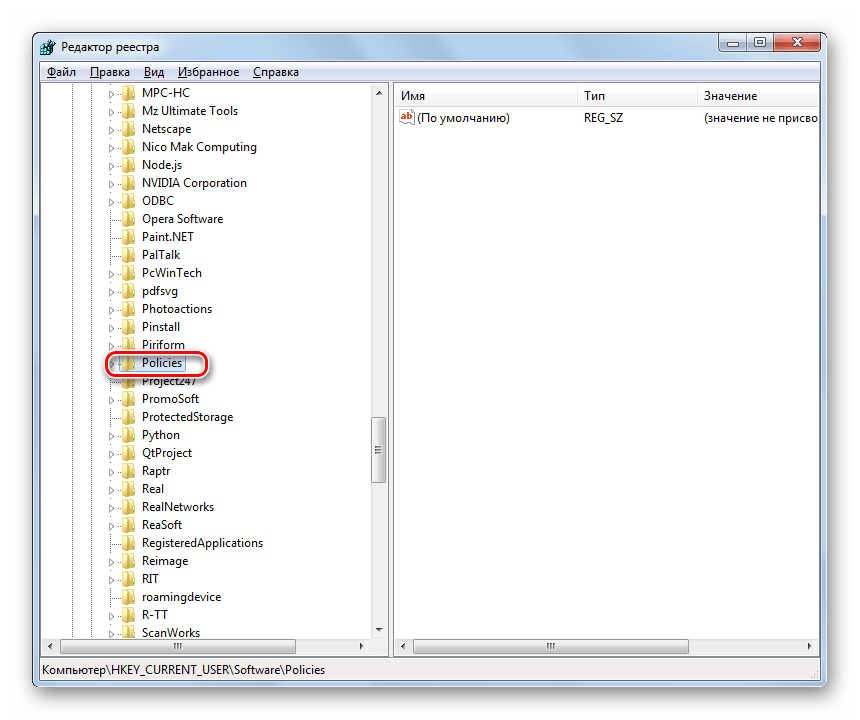Select the Policies key
The image size is (860, 720).
click(x=162, y=363)
